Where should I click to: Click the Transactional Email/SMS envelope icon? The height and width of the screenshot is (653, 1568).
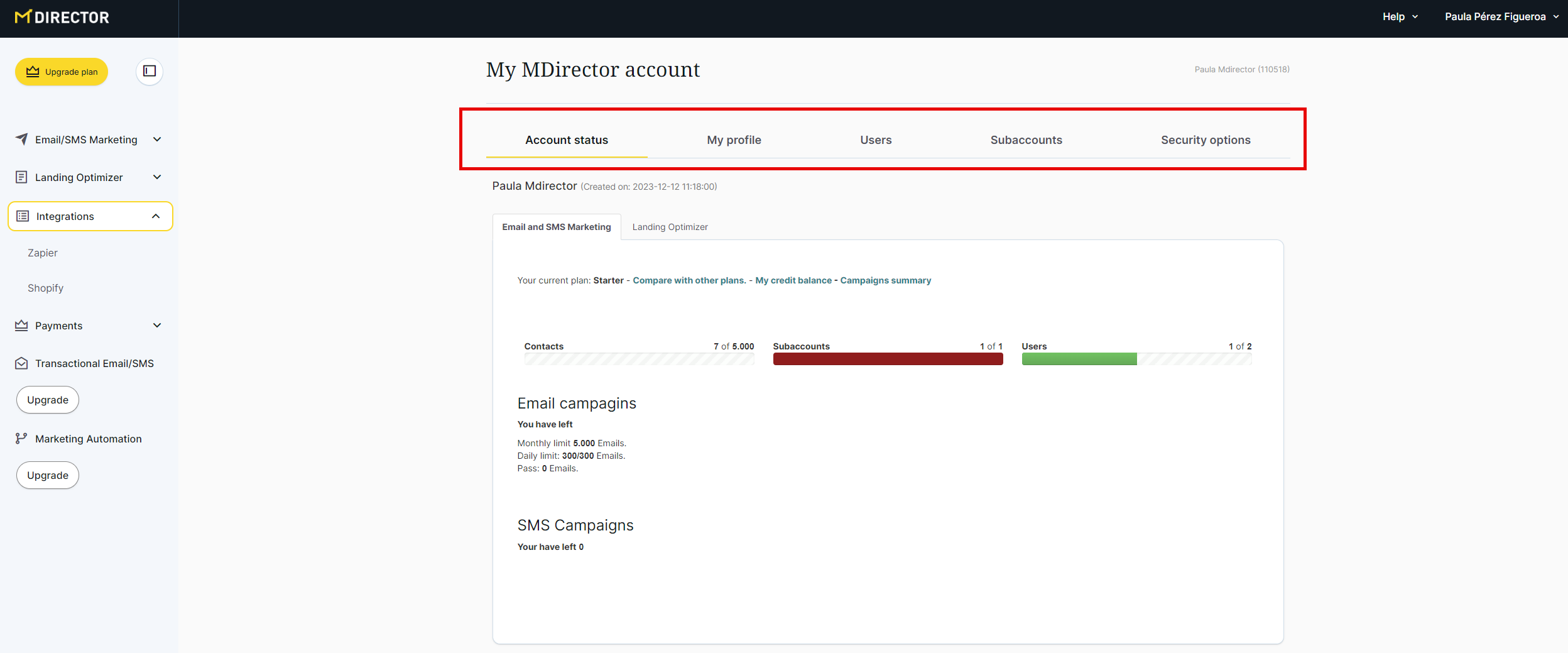[21, 363]
